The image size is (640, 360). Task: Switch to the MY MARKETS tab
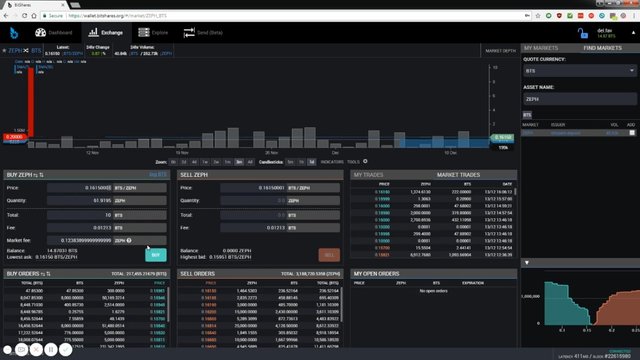[x=541, y=48]
